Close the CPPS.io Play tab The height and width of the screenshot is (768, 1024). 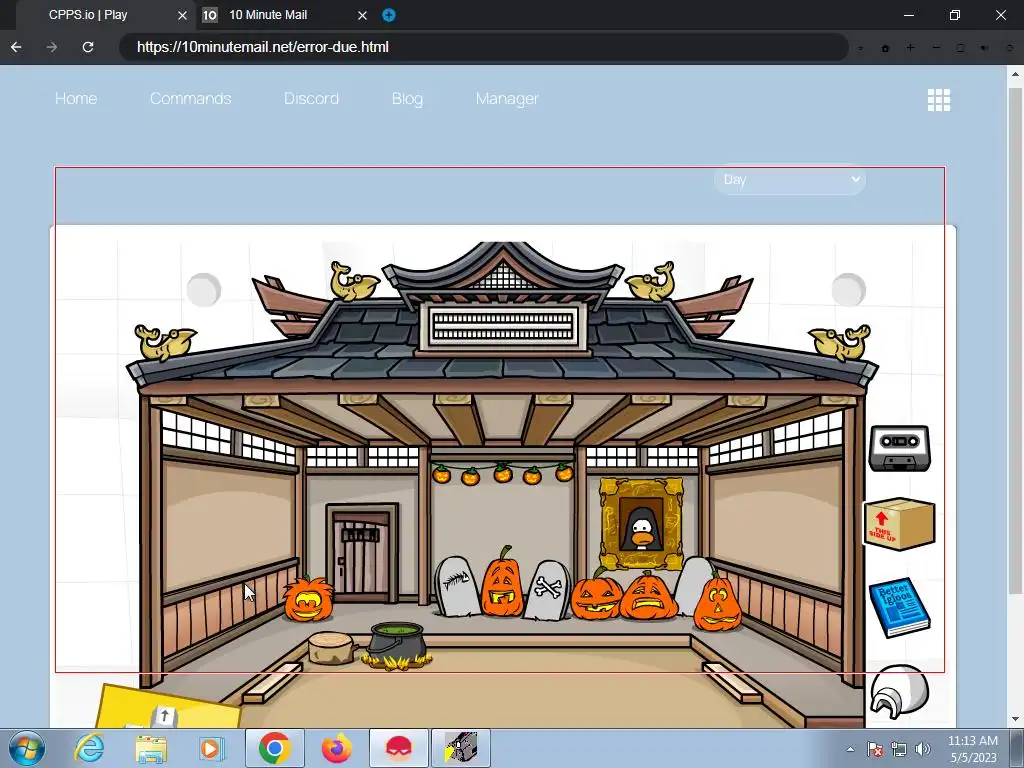click(x=182, y=15)
